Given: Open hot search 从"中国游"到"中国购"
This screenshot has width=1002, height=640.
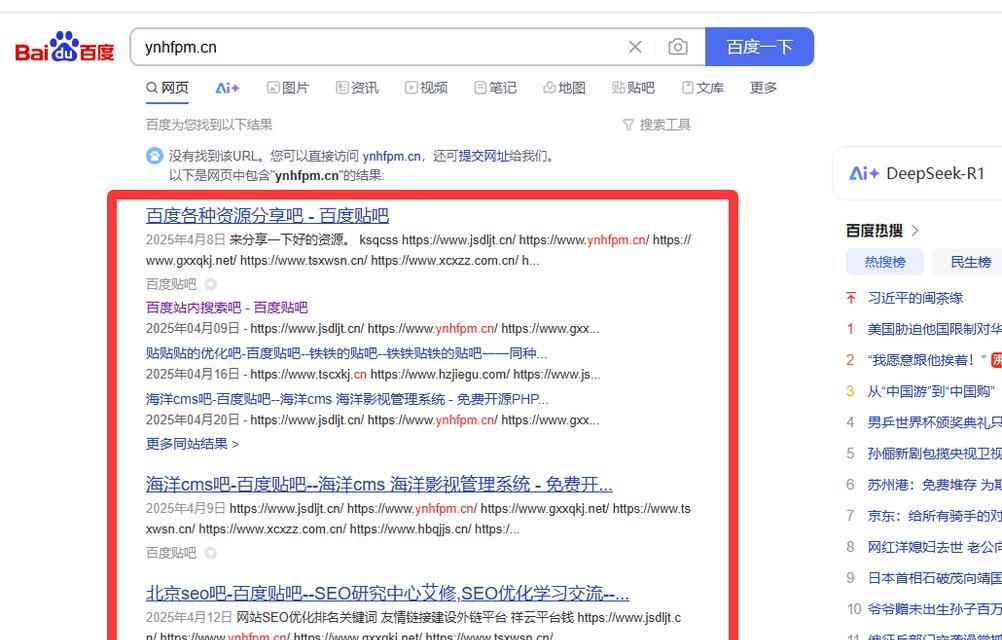Looking at the screenshot, I should (930, 391).
